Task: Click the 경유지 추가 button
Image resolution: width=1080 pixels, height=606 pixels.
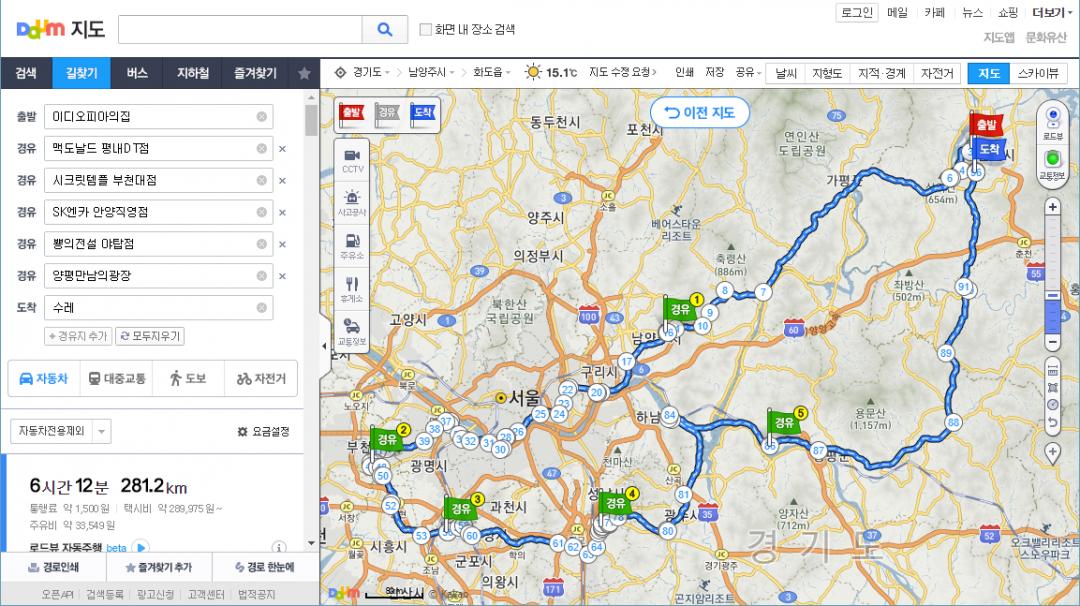Action: (x=78, y=336)
